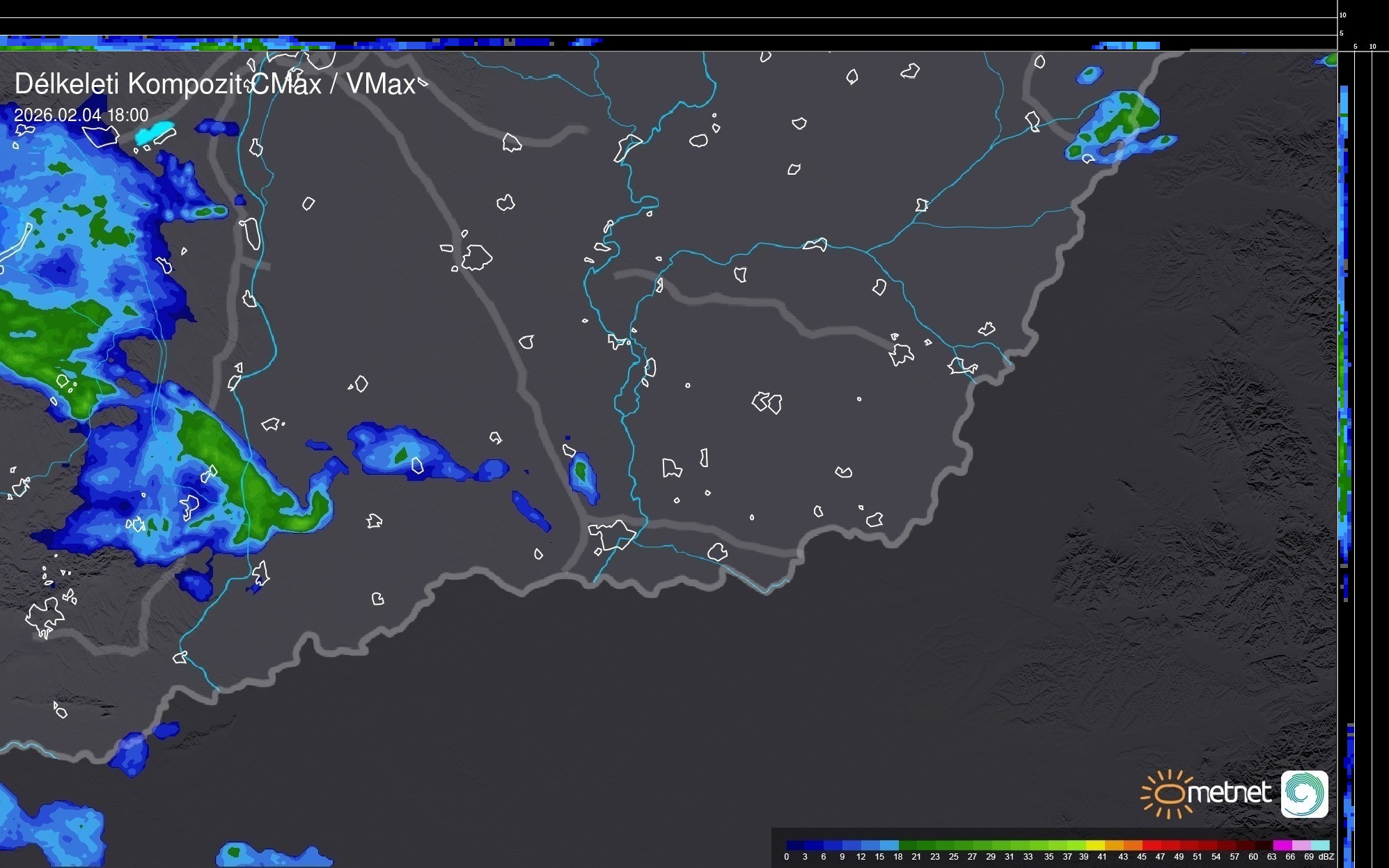The width and height of the screenshot is (1389, 868).
Task: Click the Délkeleti Kompozit CMax / VMax title
Action: pyautogui.click(x=214, y=84)
